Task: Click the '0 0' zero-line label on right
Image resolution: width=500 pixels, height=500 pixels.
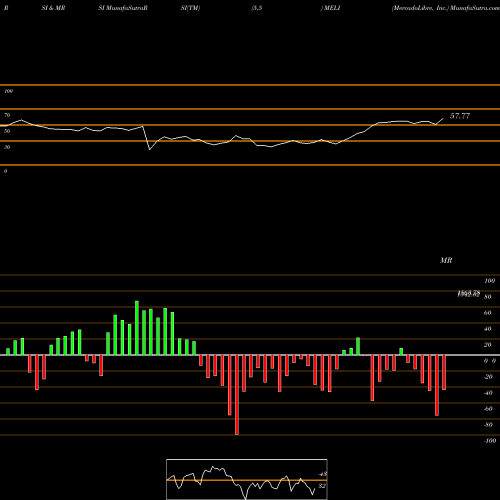Action: [490, 361]
